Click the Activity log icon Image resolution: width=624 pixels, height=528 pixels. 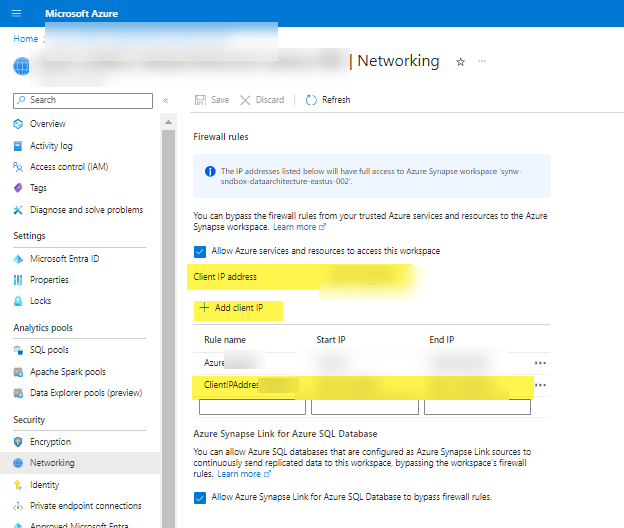(18, 146)
